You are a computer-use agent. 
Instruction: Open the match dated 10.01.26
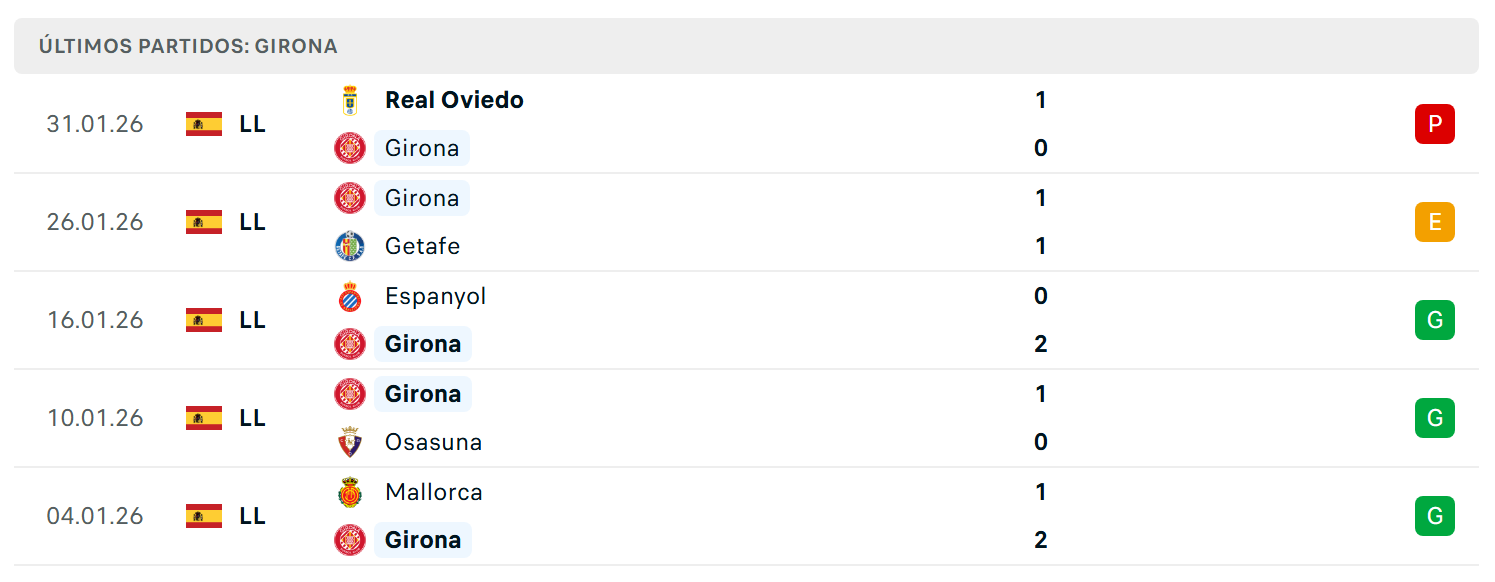point(746,418)
